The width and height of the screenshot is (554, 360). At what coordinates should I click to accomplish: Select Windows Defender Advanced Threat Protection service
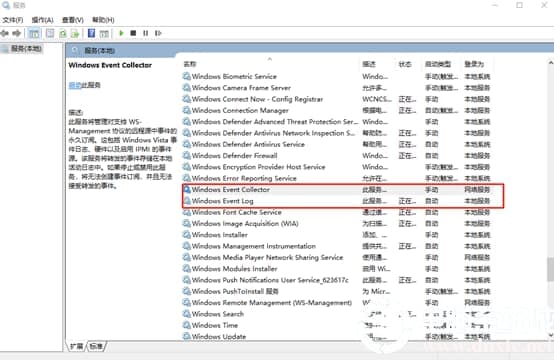[337, 122]
